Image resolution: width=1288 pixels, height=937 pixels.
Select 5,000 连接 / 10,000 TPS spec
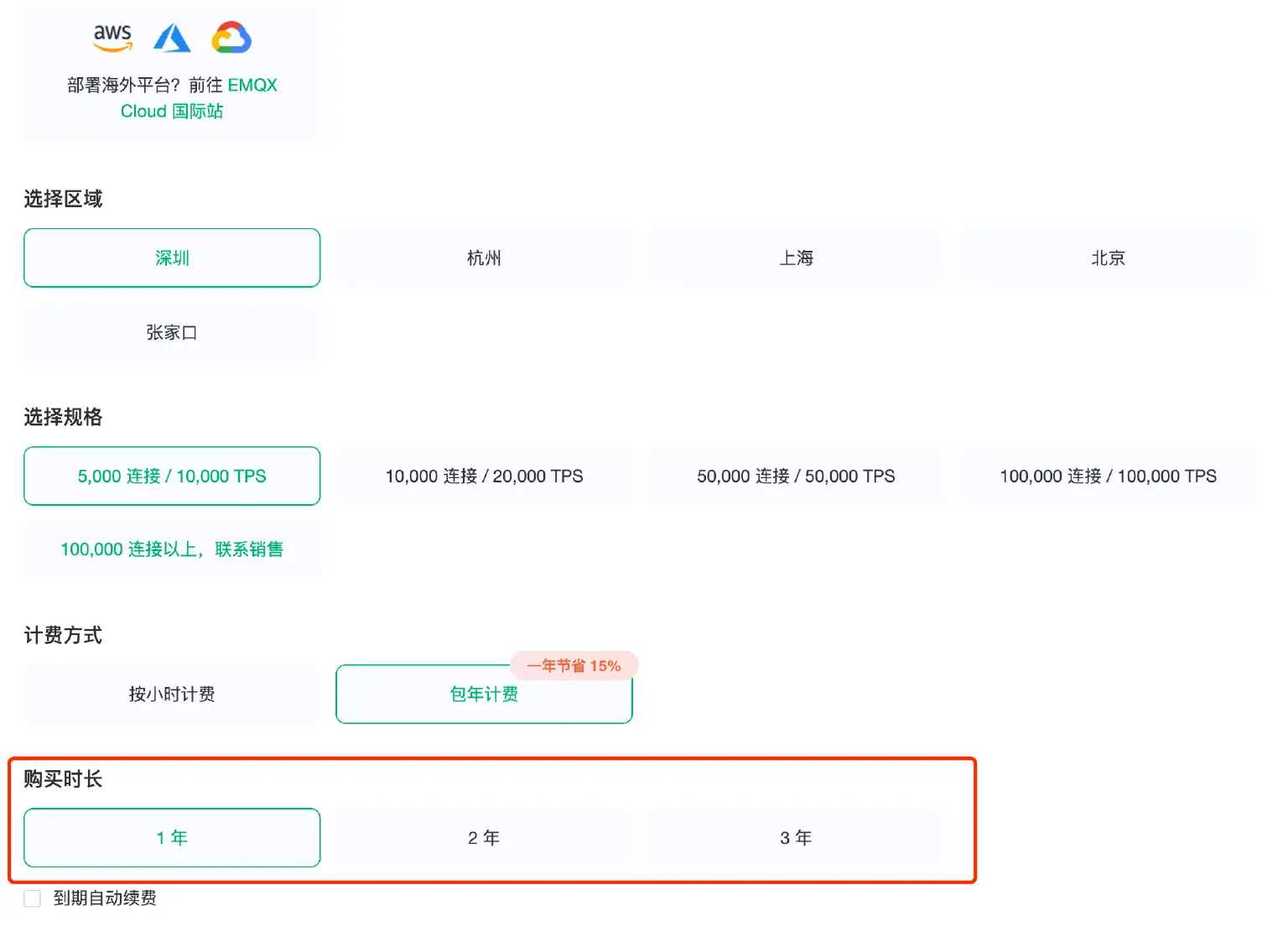[172, 476]
